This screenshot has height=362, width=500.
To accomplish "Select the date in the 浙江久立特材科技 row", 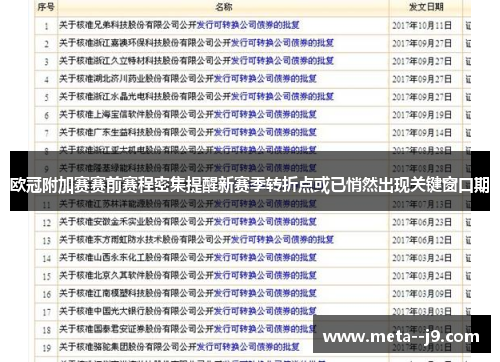I will [422, 61].
